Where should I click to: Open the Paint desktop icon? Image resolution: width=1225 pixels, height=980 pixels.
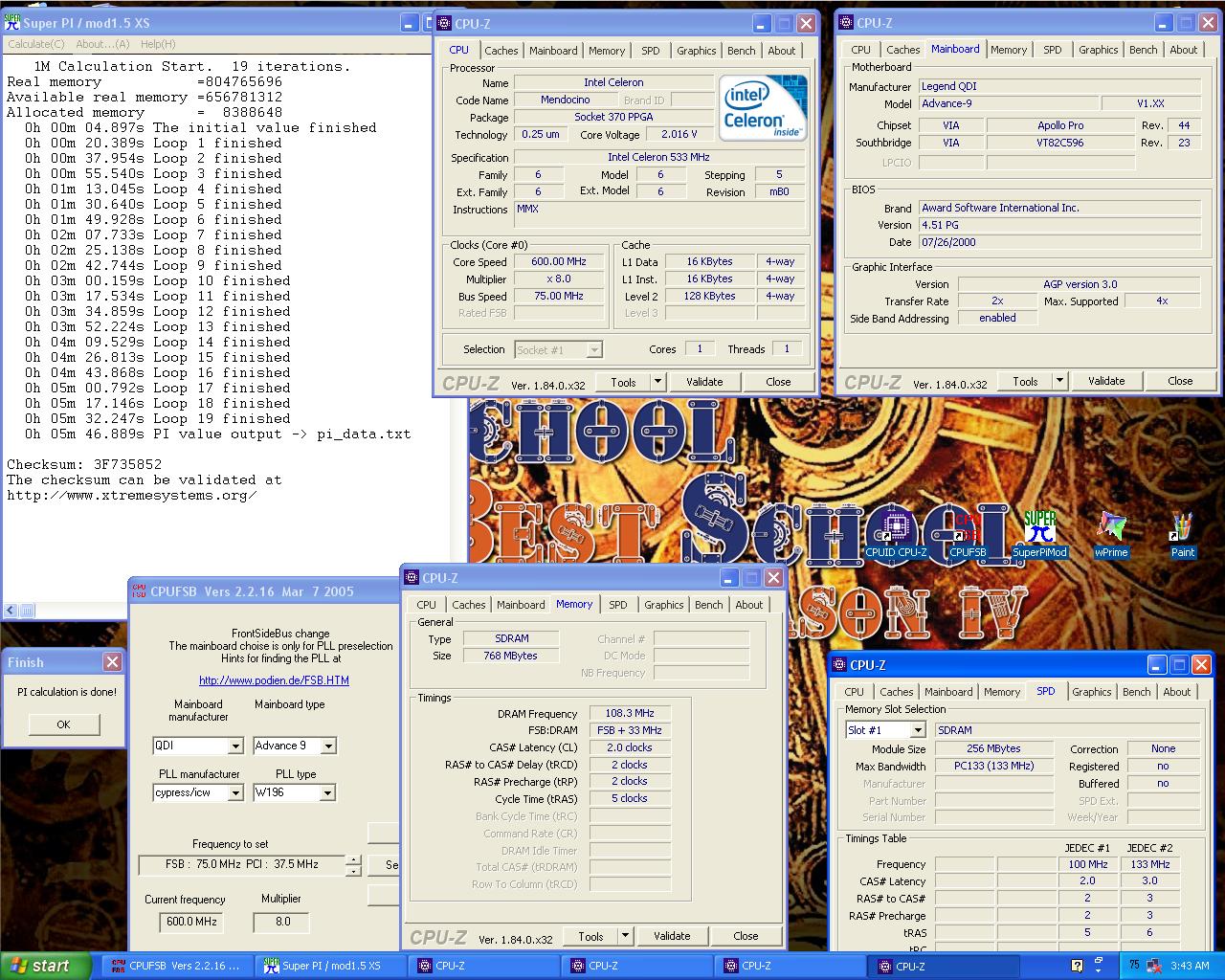pyautogui.click(x=1183, y=534)
